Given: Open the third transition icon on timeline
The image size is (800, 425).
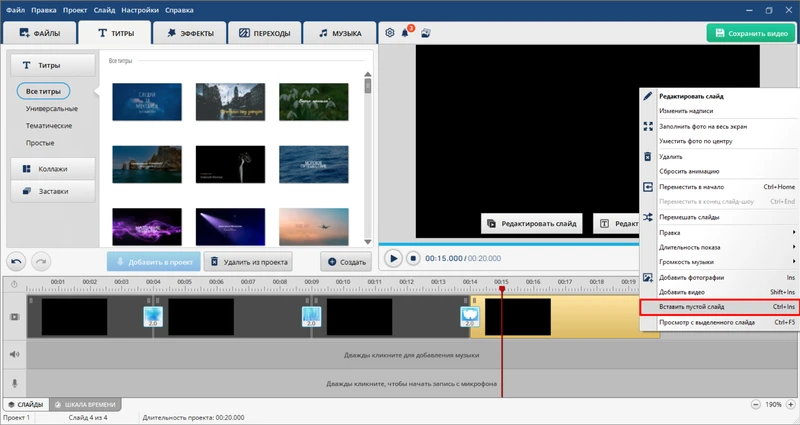Looking at the screenshot, I should (470, 316).
